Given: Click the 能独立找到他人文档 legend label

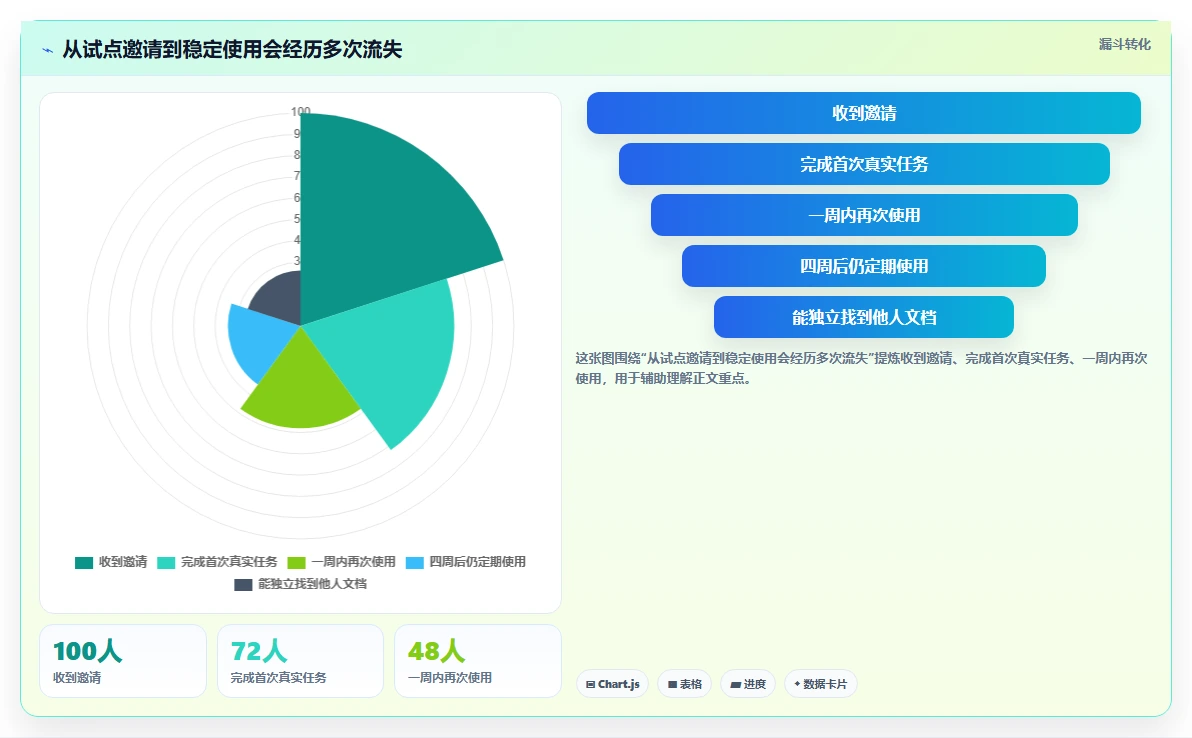Looking at the screenshot, I should 312,584.
